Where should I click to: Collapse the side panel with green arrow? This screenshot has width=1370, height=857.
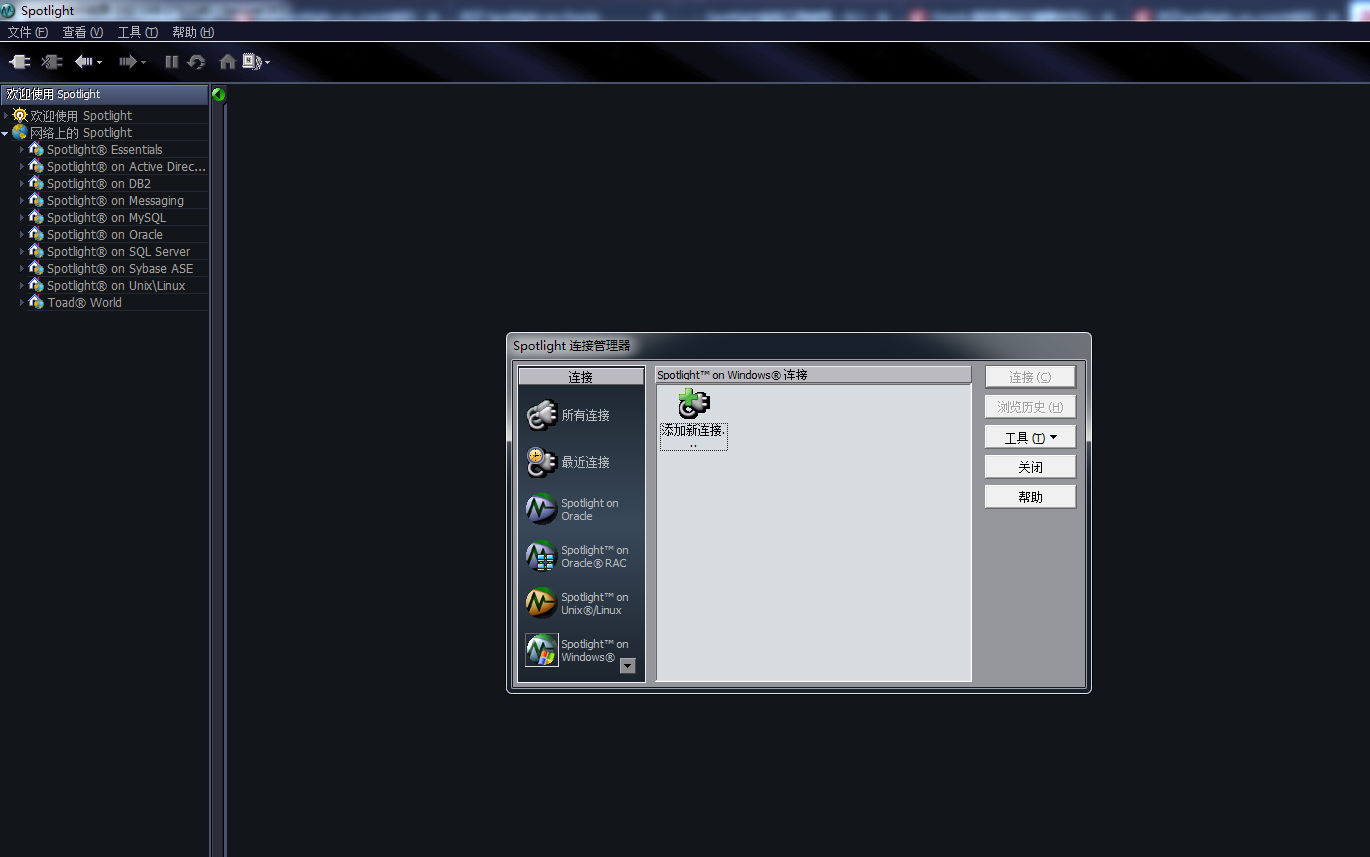click(218, 94)
